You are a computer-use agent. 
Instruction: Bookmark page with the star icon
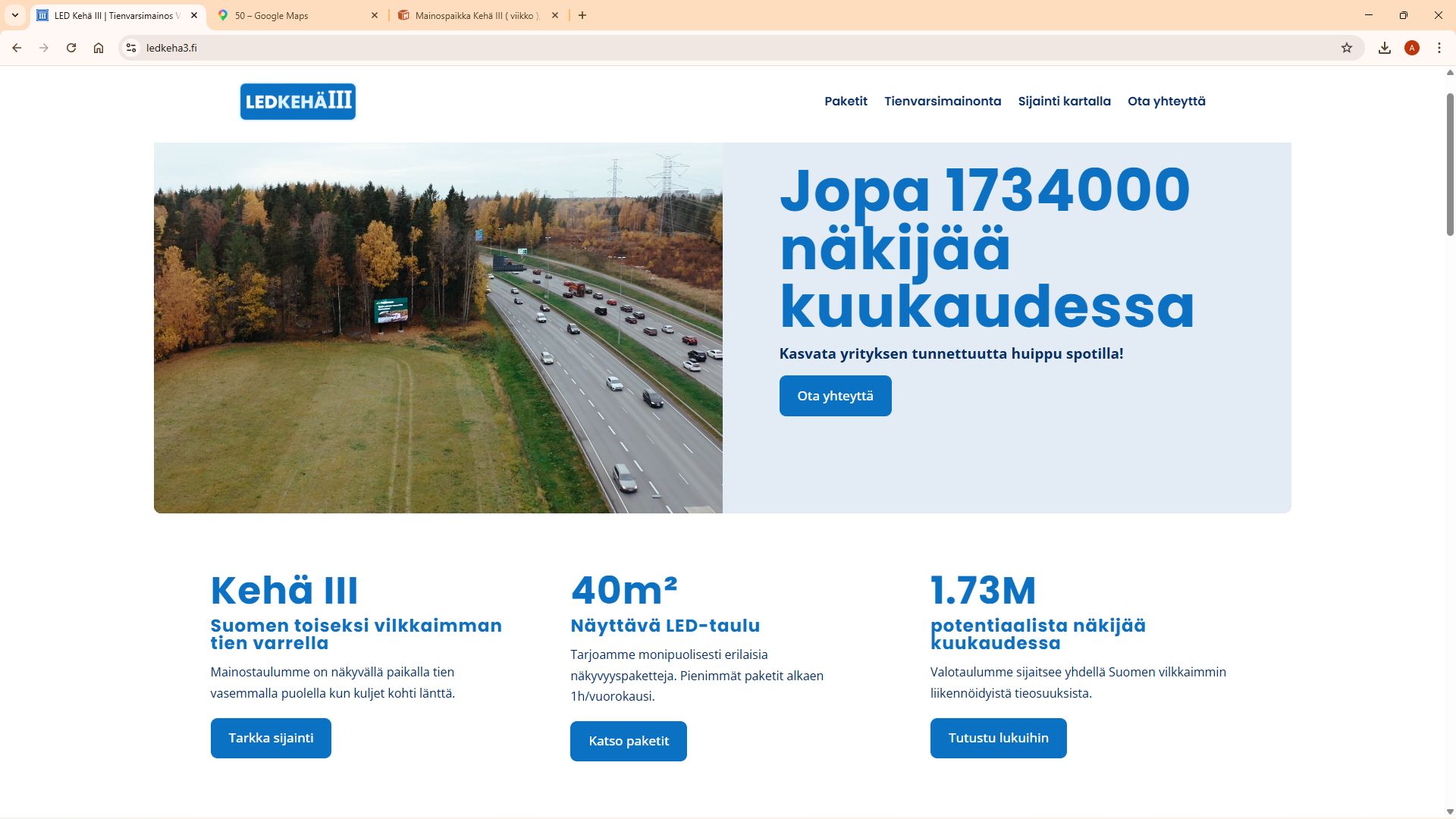coord(1347,48)
